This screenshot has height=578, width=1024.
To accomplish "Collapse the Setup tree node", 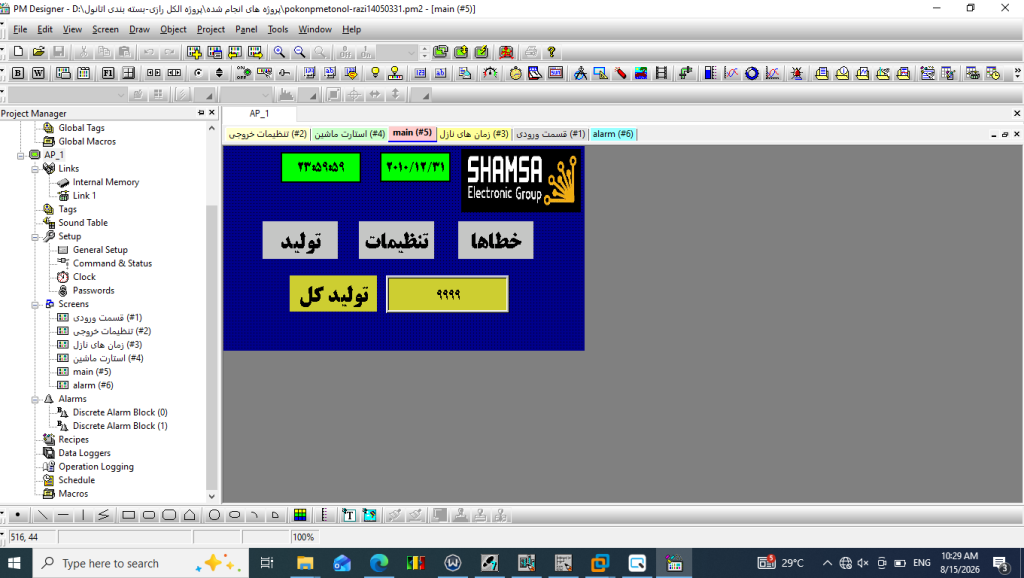I will pyautogui.click(x=35, y=236).
